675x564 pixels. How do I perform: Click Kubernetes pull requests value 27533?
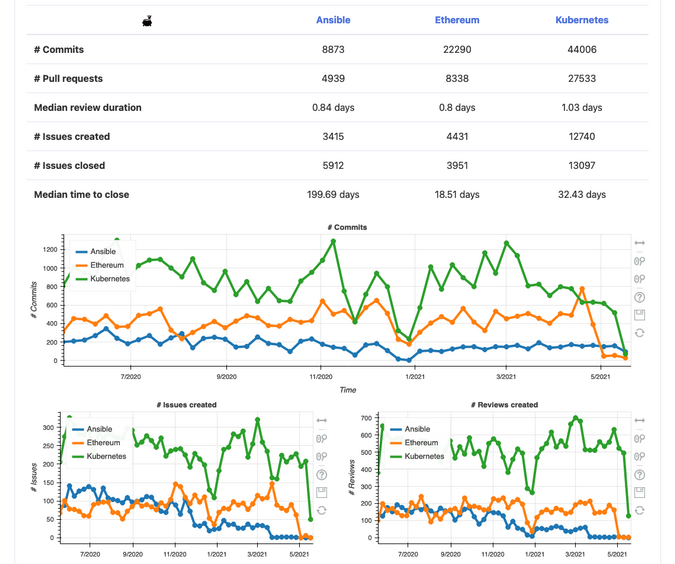tap(582, 78)
